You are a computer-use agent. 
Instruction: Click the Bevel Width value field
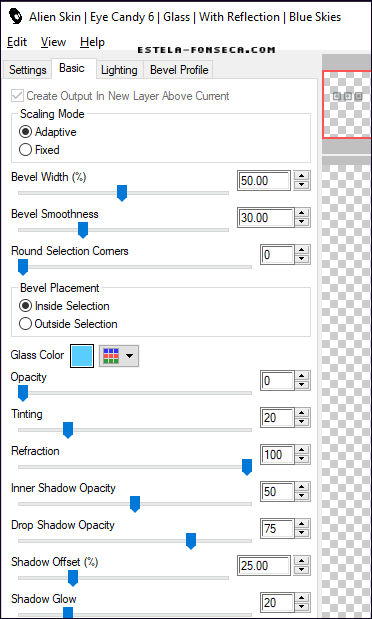(x=264, y=181)
